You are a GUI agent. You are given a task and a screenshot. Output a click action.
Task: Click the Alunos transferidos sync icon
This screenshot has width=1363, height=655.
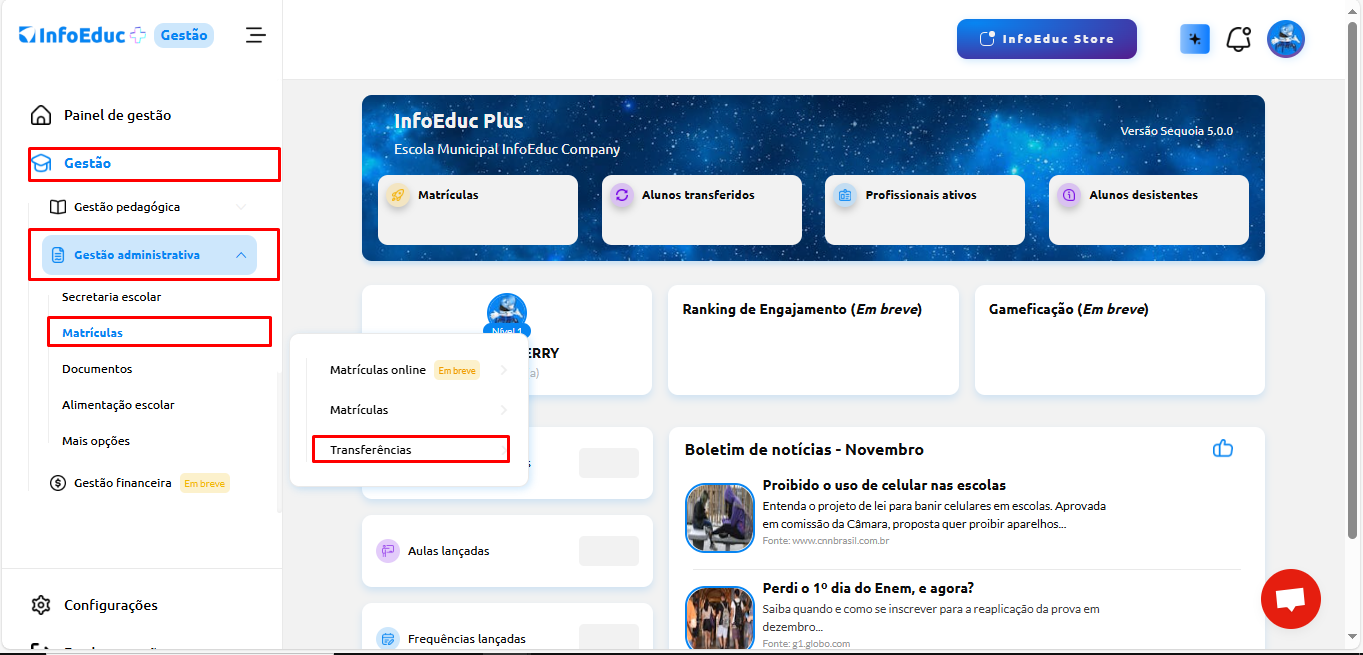pyautogui.click(x=622, y=196)
